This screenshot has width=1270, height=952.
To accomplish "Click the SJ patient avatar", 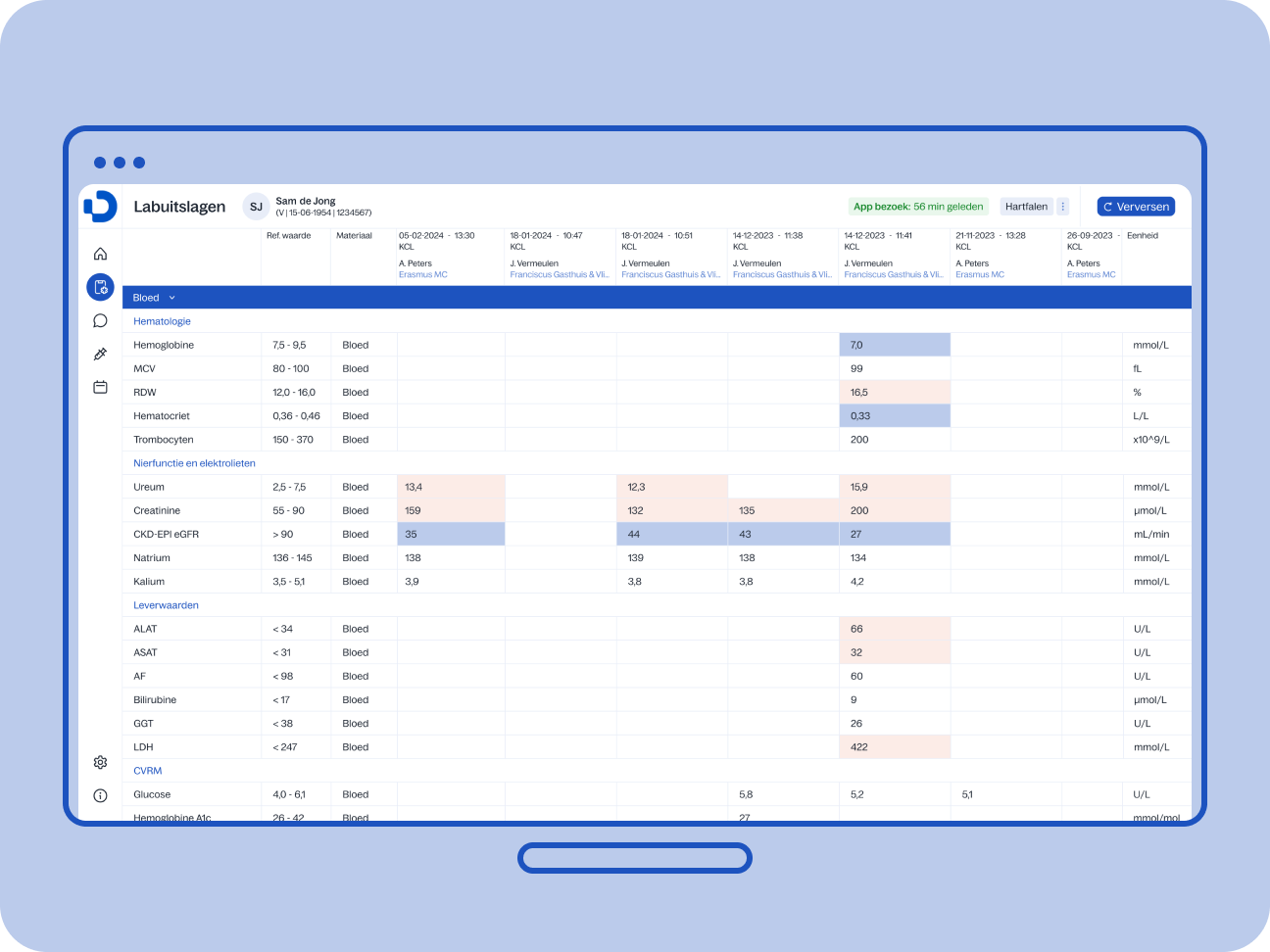I will click(256, 207).
